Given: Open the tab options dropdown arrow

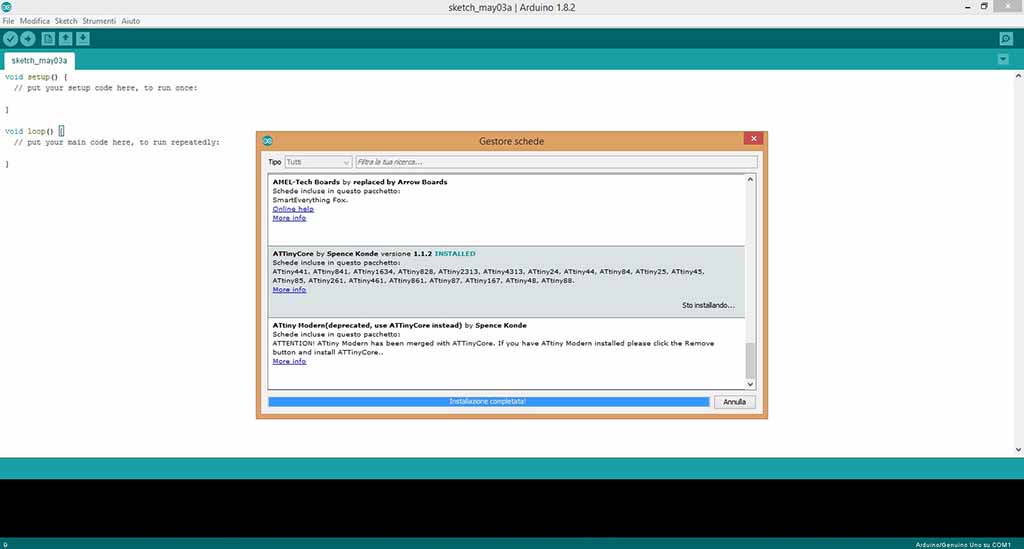Looking at the screenshot, I should point(1003,59).
